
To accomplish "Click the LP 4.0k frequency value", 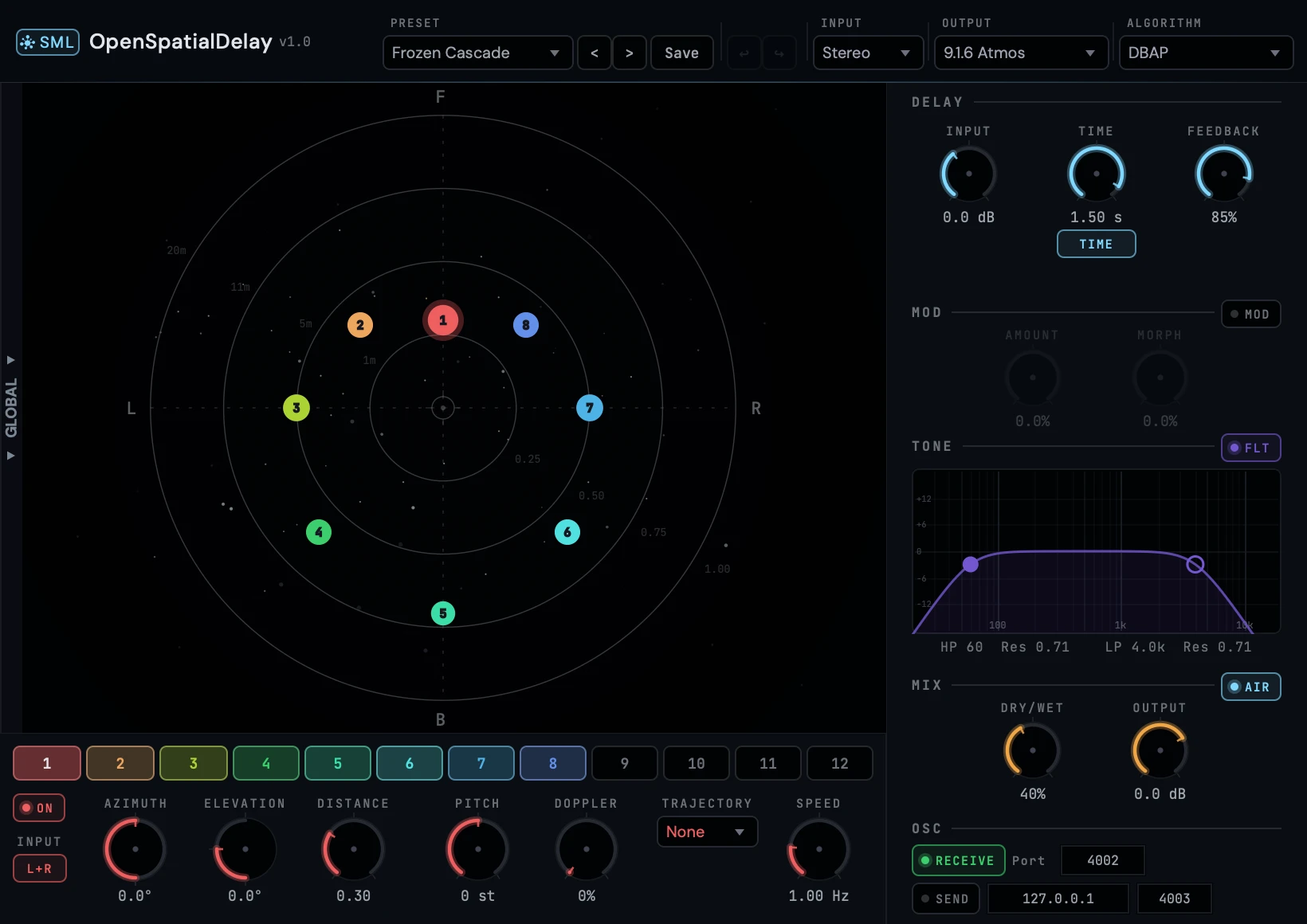I will point(1135,647).
